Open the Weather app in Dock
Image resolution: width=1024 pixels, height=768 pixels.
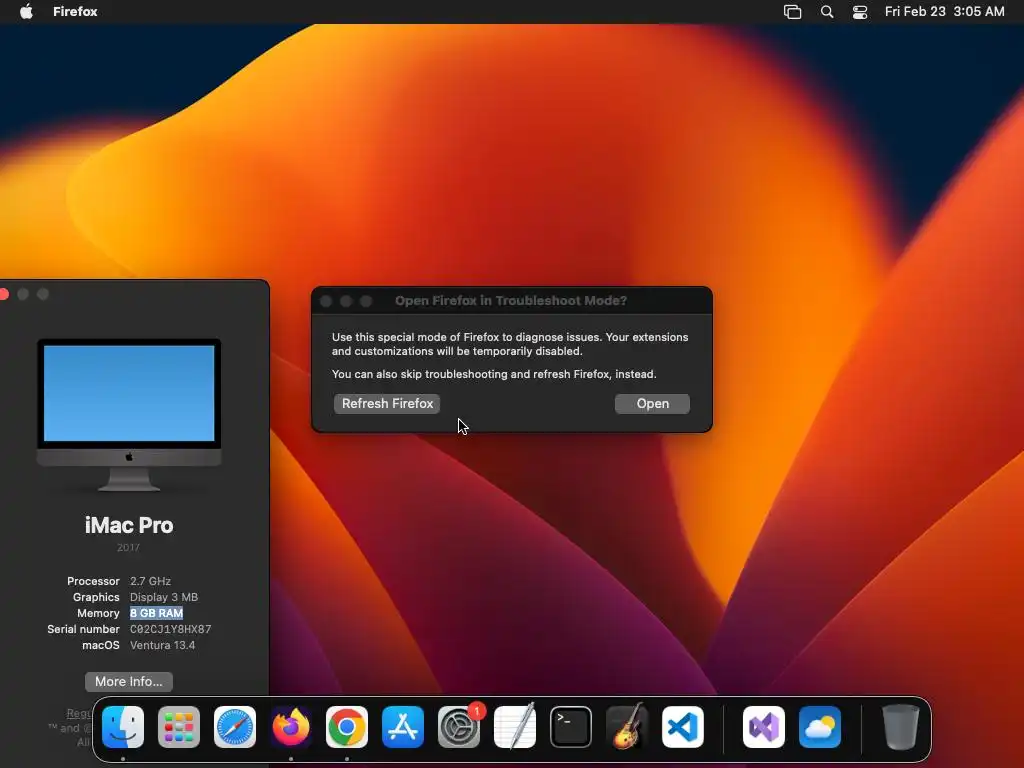pyautogui.click(x=820, y=727)
